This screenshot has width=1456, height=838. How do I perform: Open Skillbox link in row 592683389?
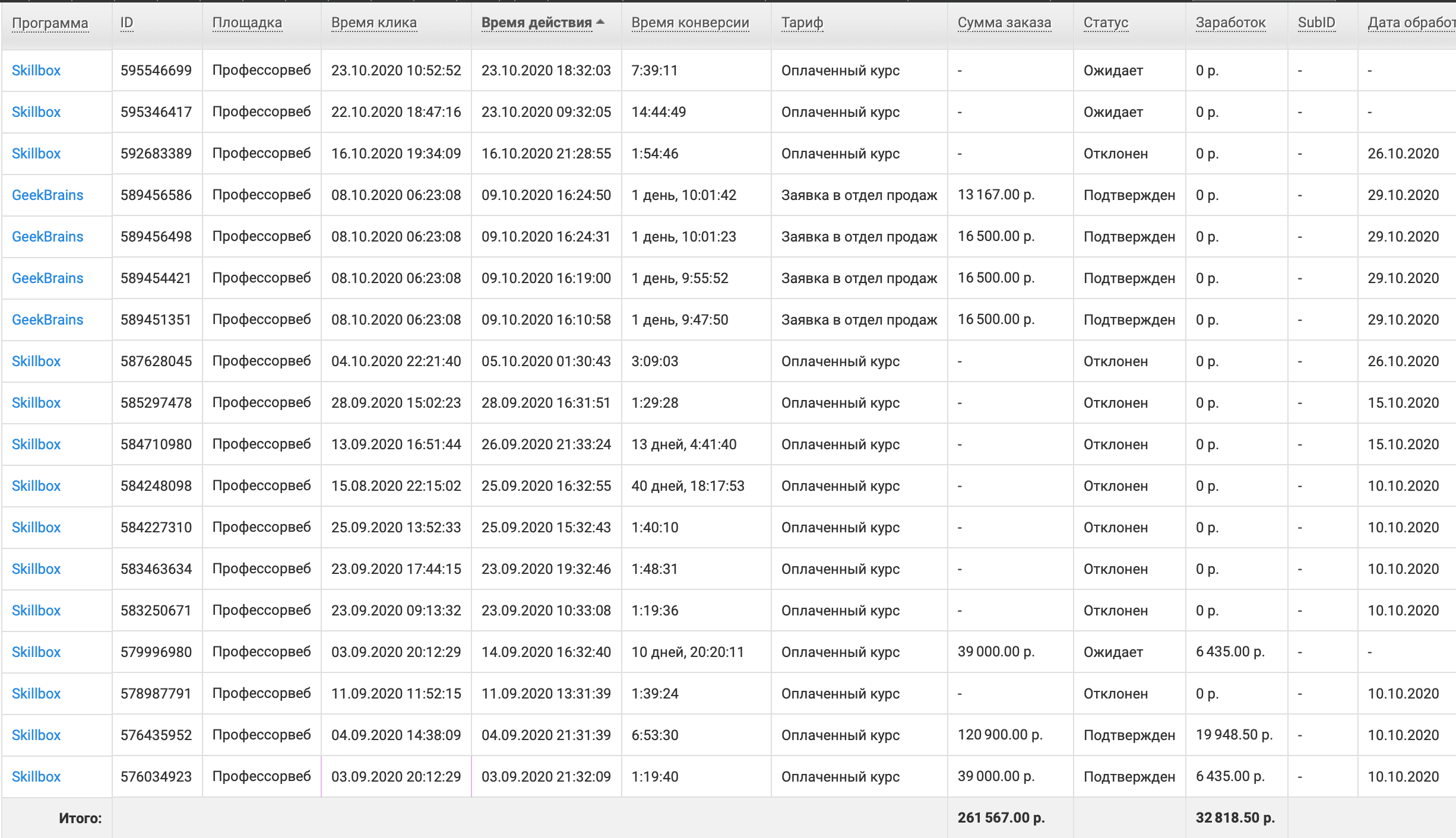coord(36,154)
